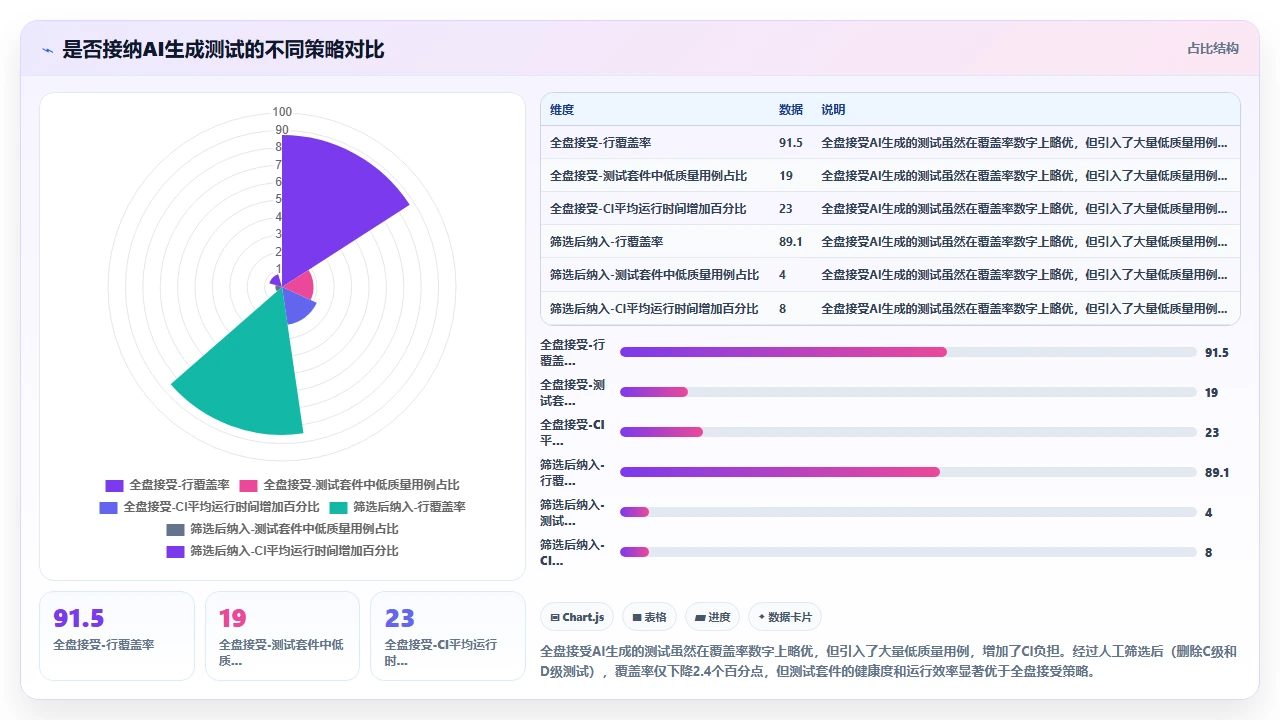Select table row 筛选后纳入-CI平均运行时间增加百分比
This screenshot has width=1280, height=720.
890,308
